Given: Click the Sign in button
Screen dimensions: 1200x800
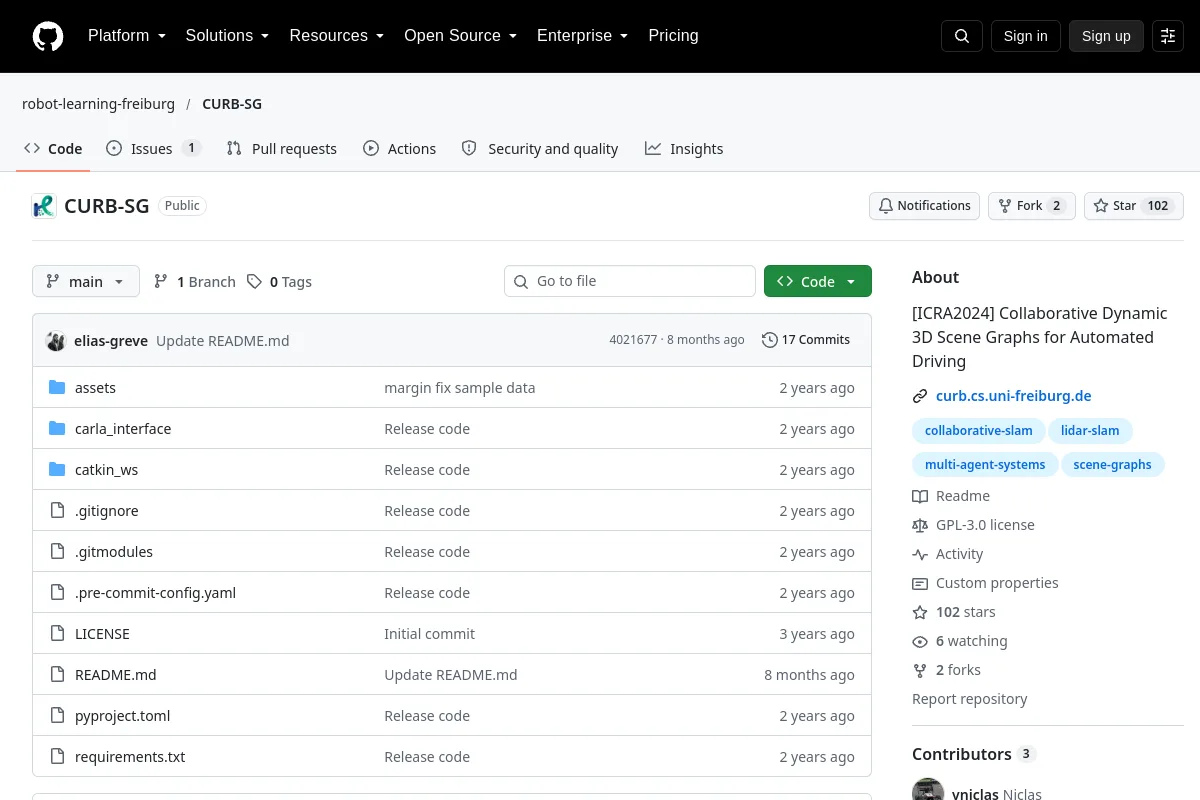Looking at the screenshot, I should (x=1025, y=36).
